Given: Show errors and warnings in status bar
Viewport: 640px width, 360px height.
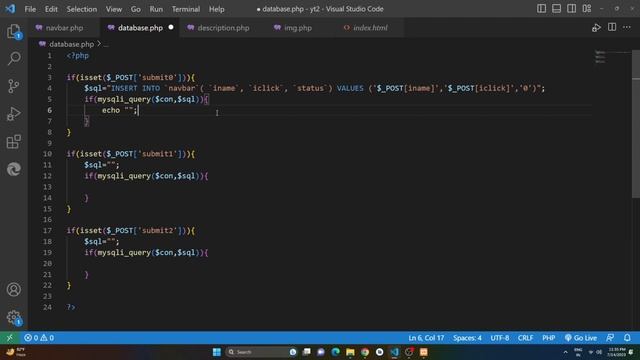Looking at the screenshot, I should pos(39,338).
